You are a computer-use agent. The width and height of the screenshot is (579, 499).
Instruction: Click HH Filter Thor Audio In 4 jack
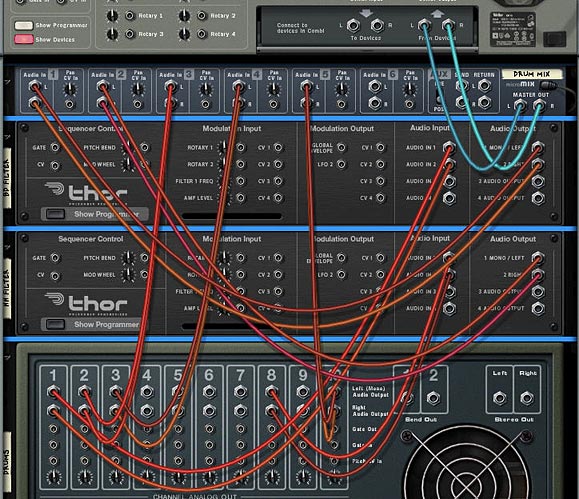pos(449,308)
